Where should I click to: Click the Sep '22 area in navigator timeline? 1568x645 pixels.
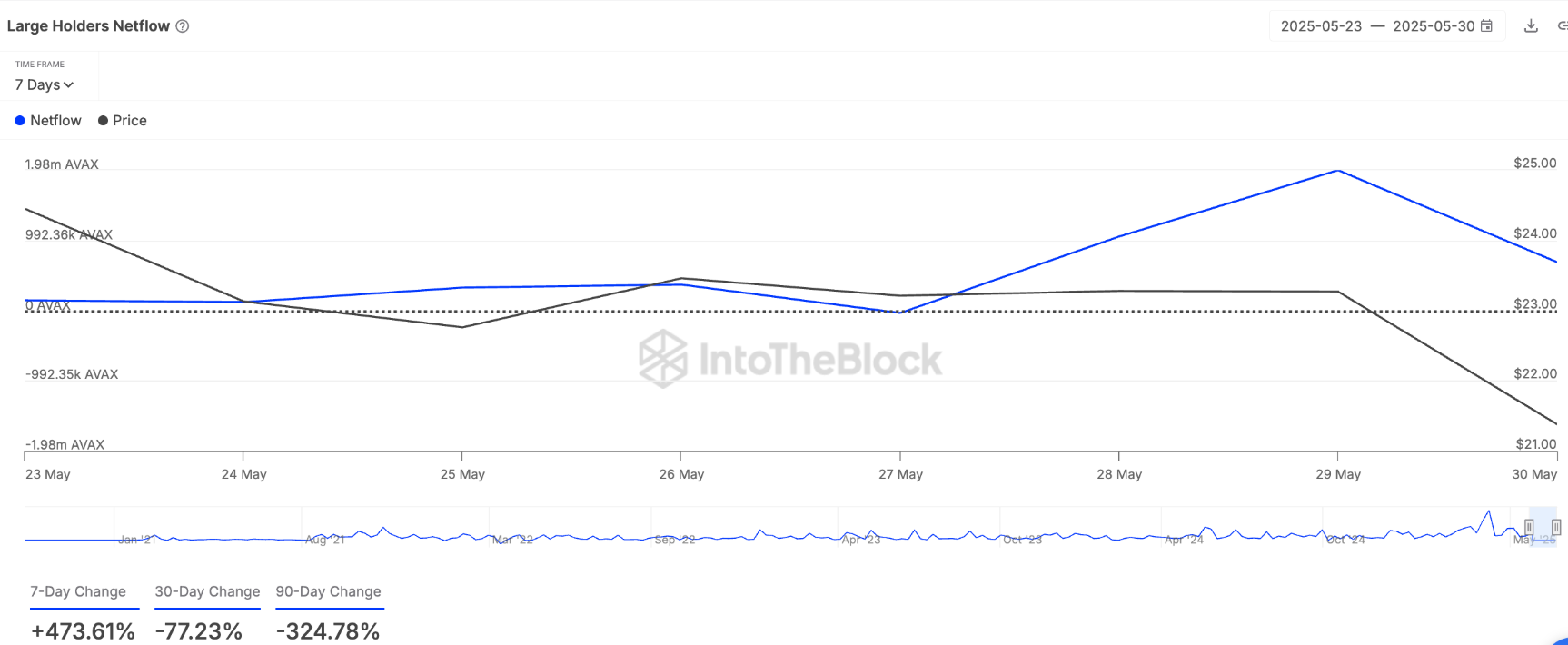pyautogui.click(x=674, y=540)
